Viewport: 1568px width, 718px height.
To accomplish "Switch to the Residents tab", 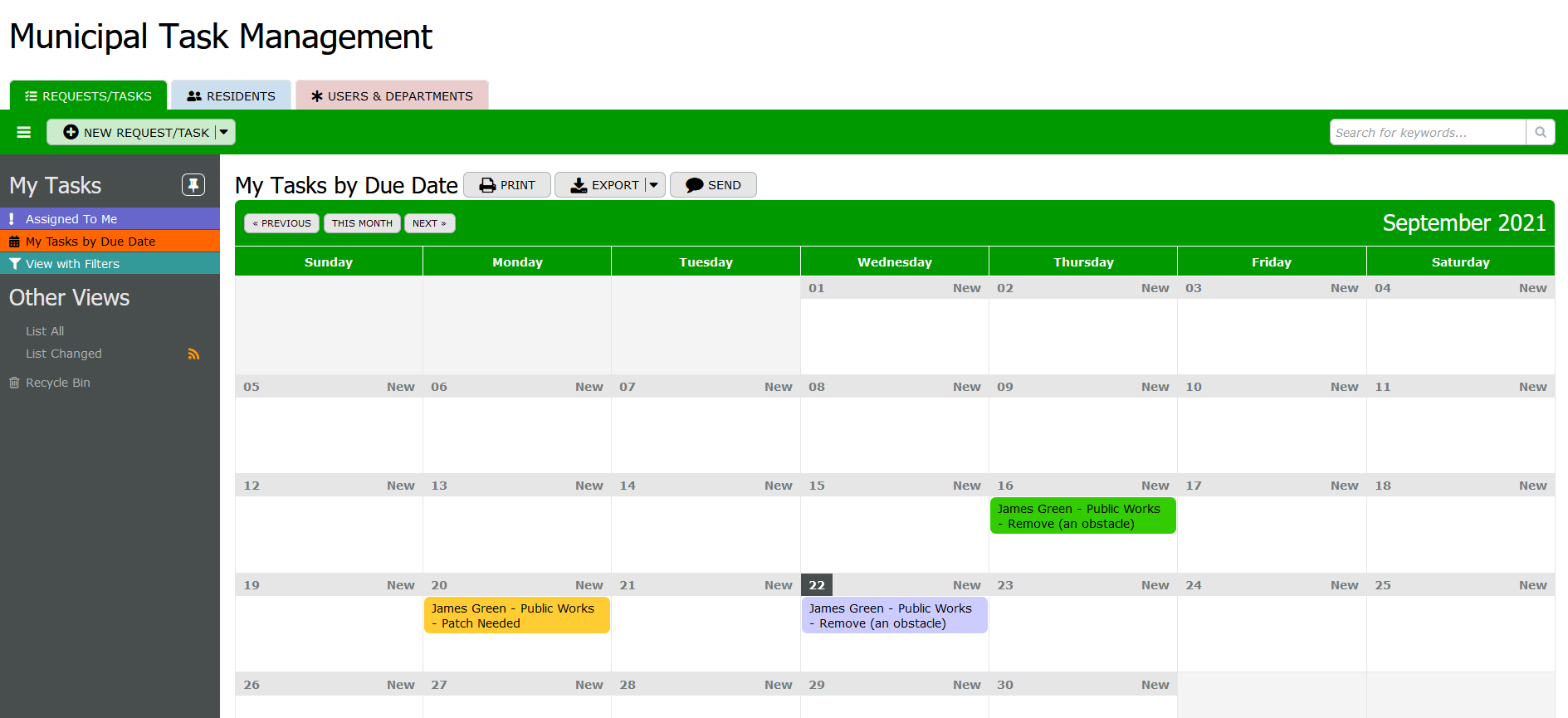I will (x=231, y=96).
